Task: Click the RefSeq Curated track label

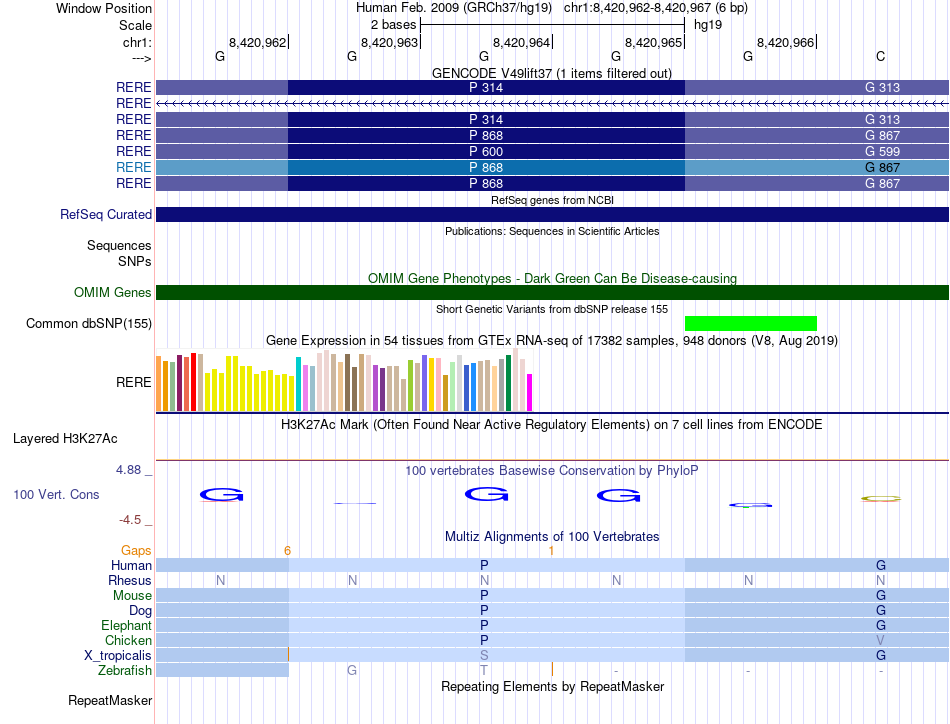Action: pos(105,214)
